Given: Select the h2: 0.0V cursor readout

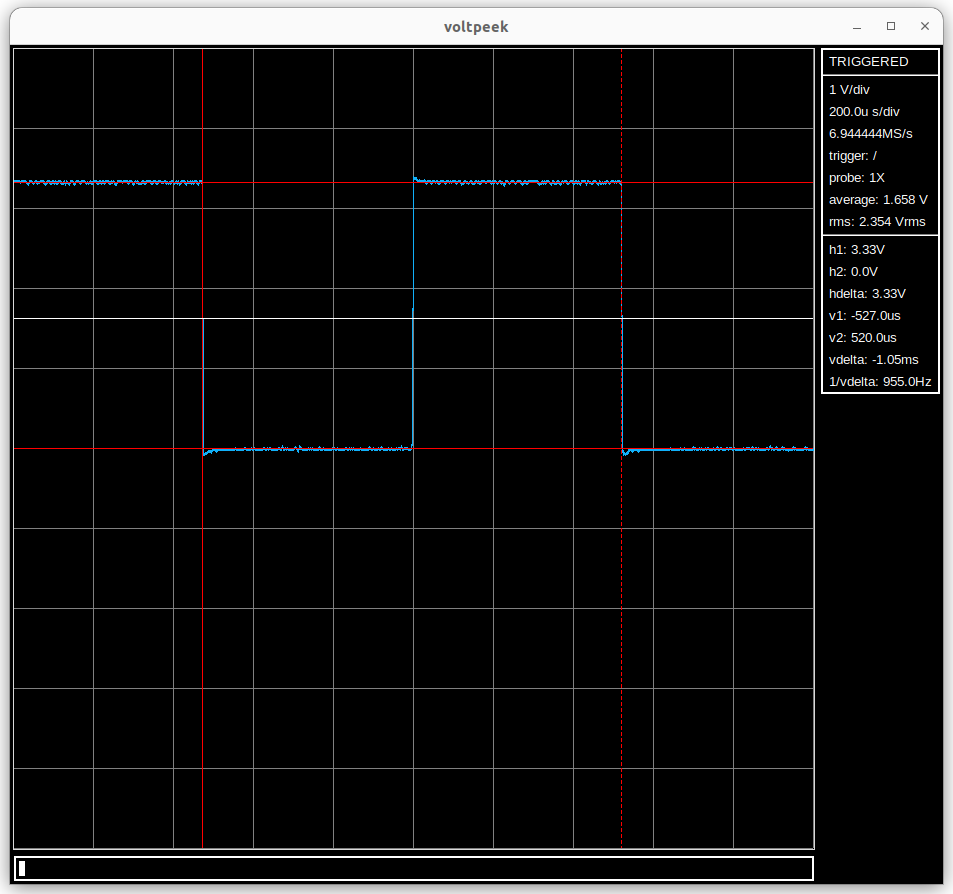Looking at the screenshot, I should [x=853, y=272].
